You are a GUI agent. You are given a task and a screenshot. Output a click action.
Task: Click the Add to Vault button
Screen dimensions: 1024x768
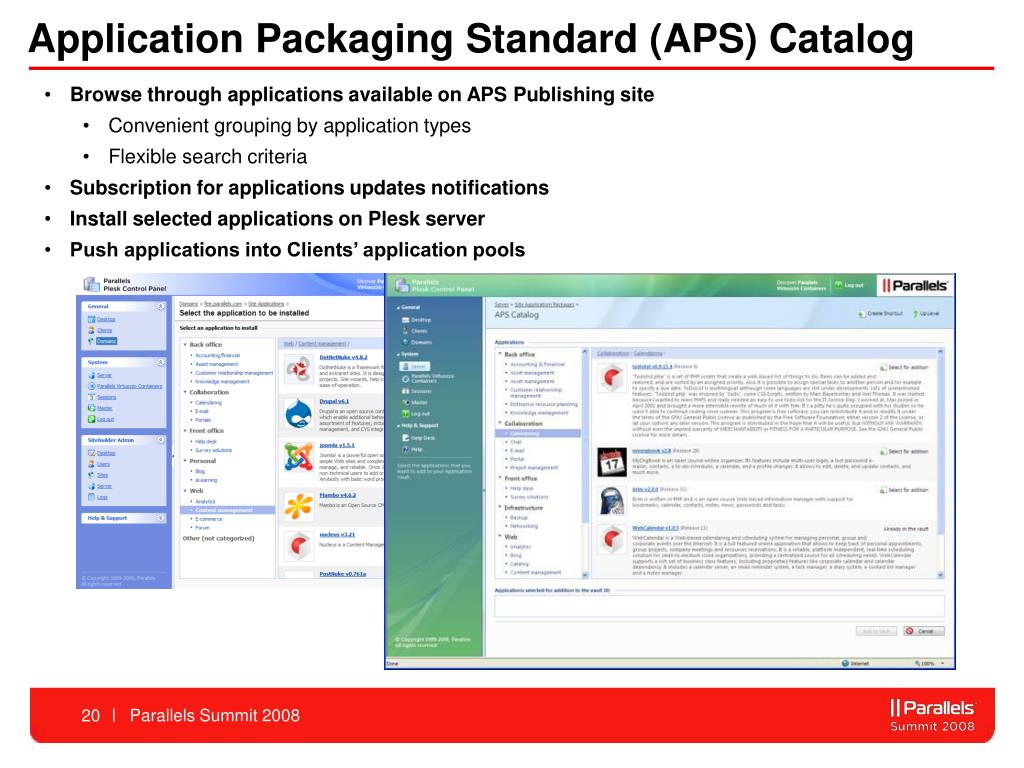click(x=876, y=631)
